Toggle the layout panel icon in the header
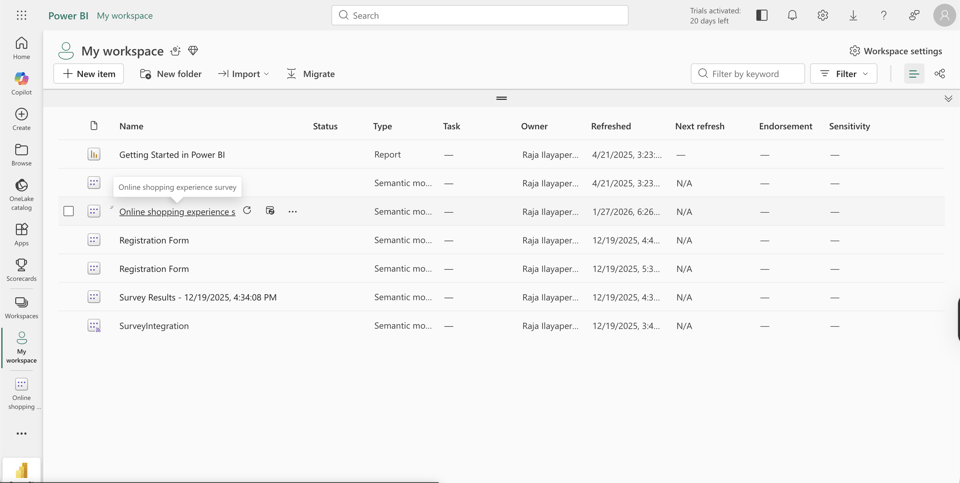960x483 pixels. [x=762, y=15]
